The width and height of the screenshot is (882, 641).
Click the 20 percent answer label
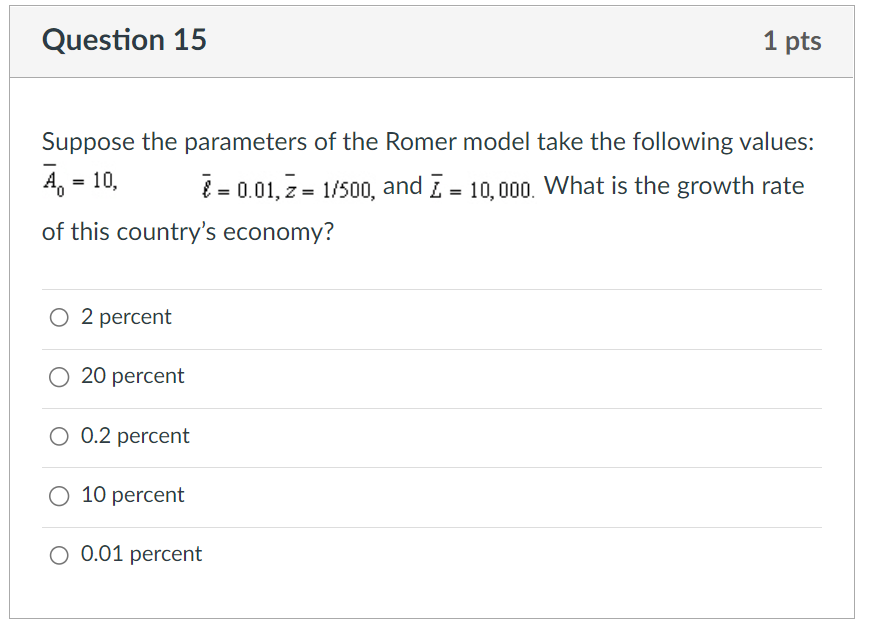[132, 377]
